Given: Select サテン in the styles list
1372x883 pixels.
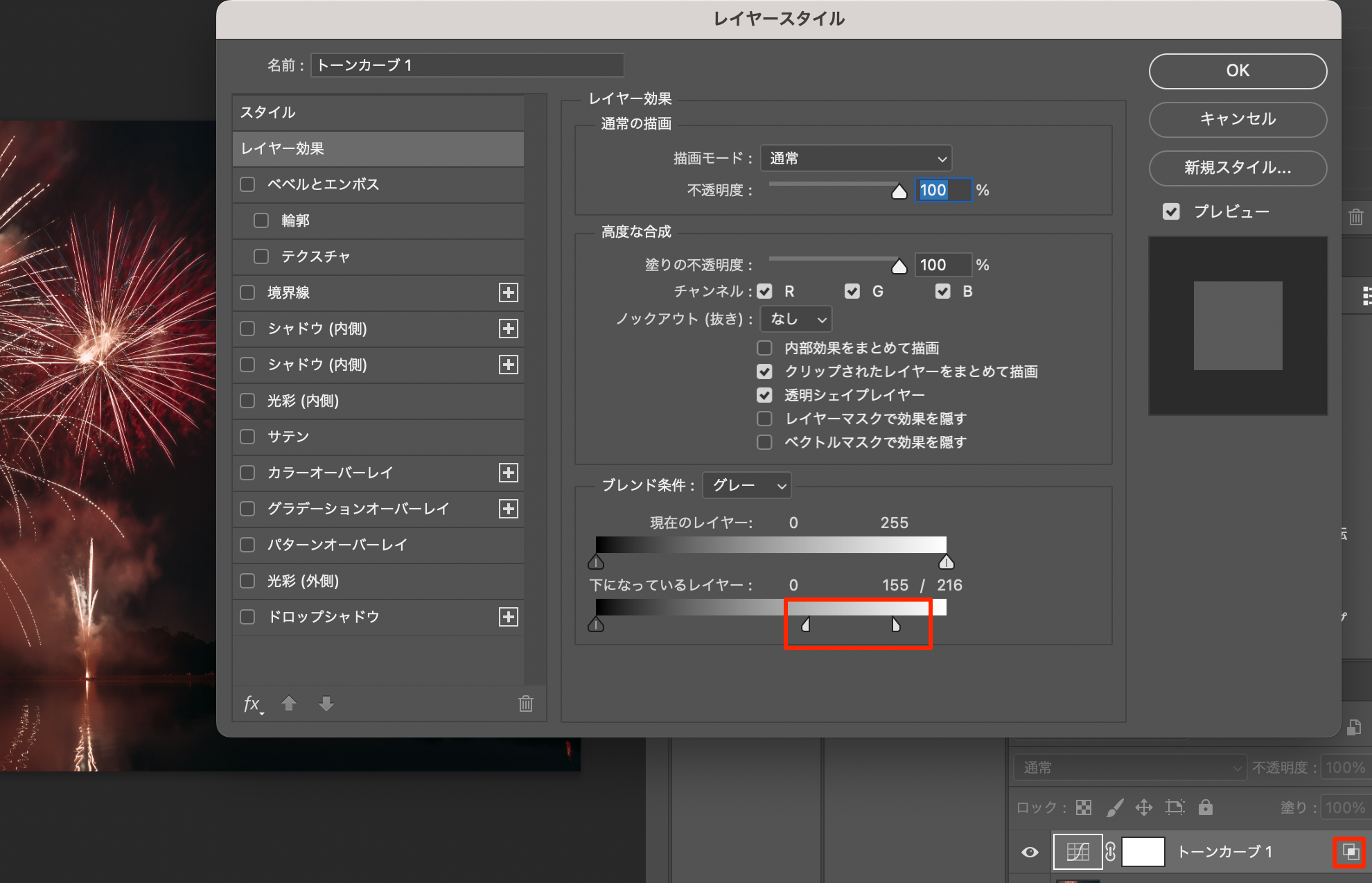Looking at the screenshot, I should tap(288, 437).
